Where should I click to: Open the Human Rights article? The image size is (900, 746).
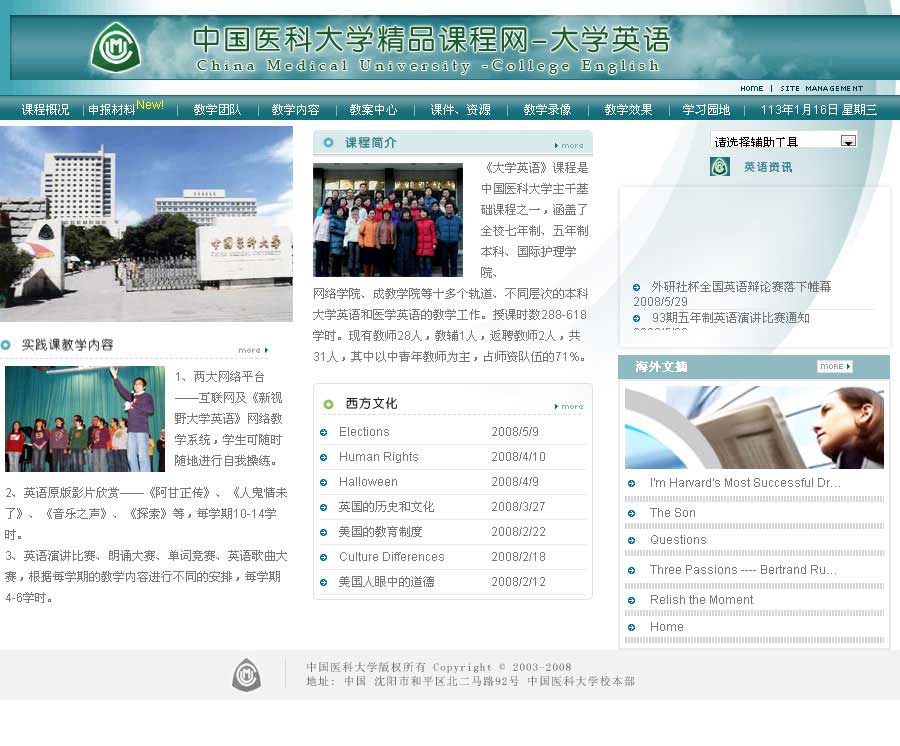(378, 457)
